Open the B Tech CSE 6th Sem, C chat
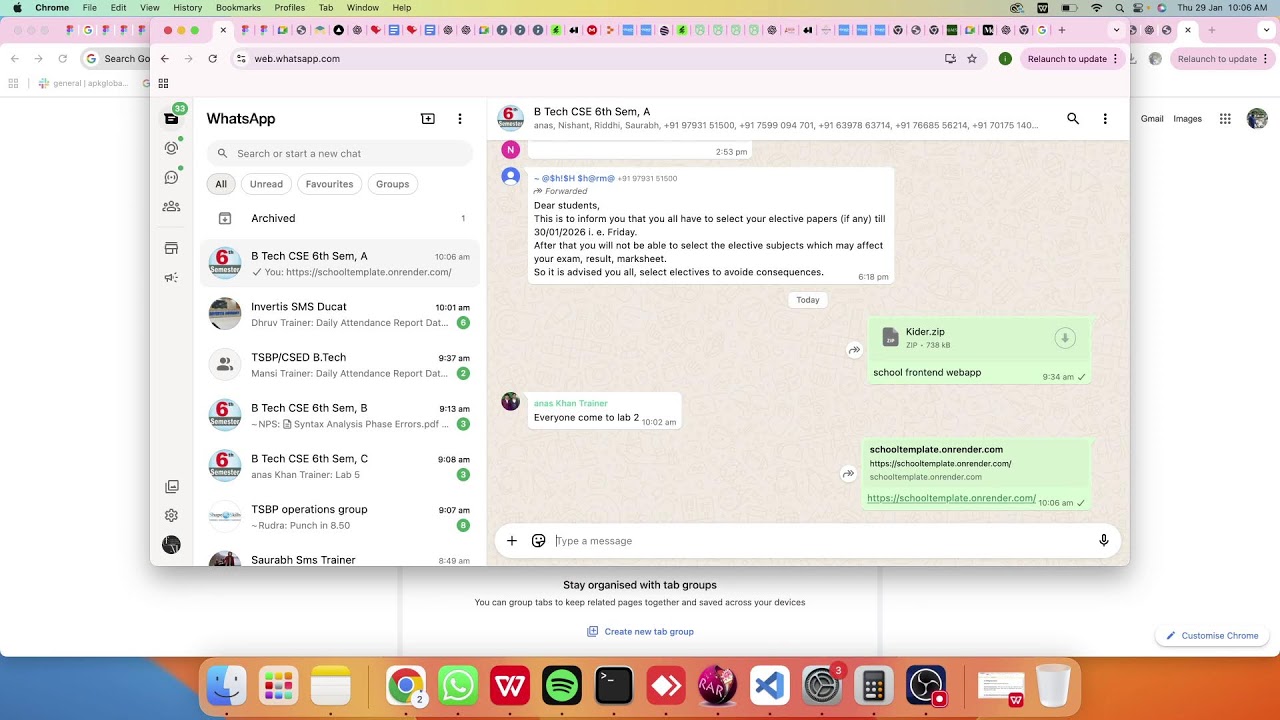Image resolution: width=1280 pixels, height=720 pixels. (x=340, y=466)
